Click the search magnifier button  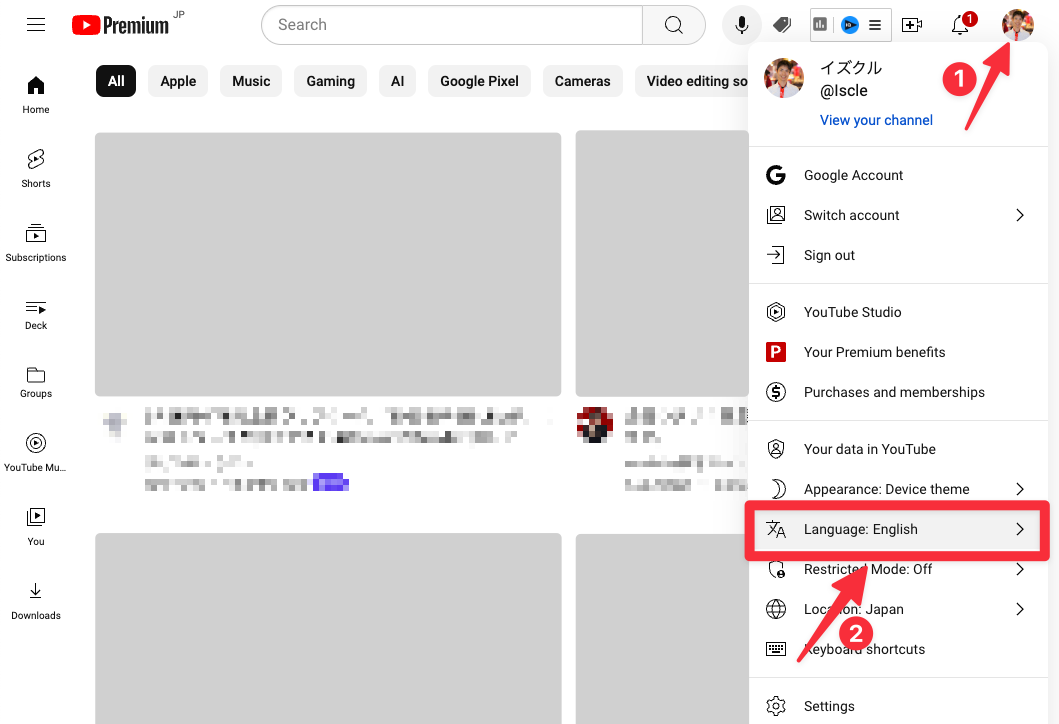673,25
